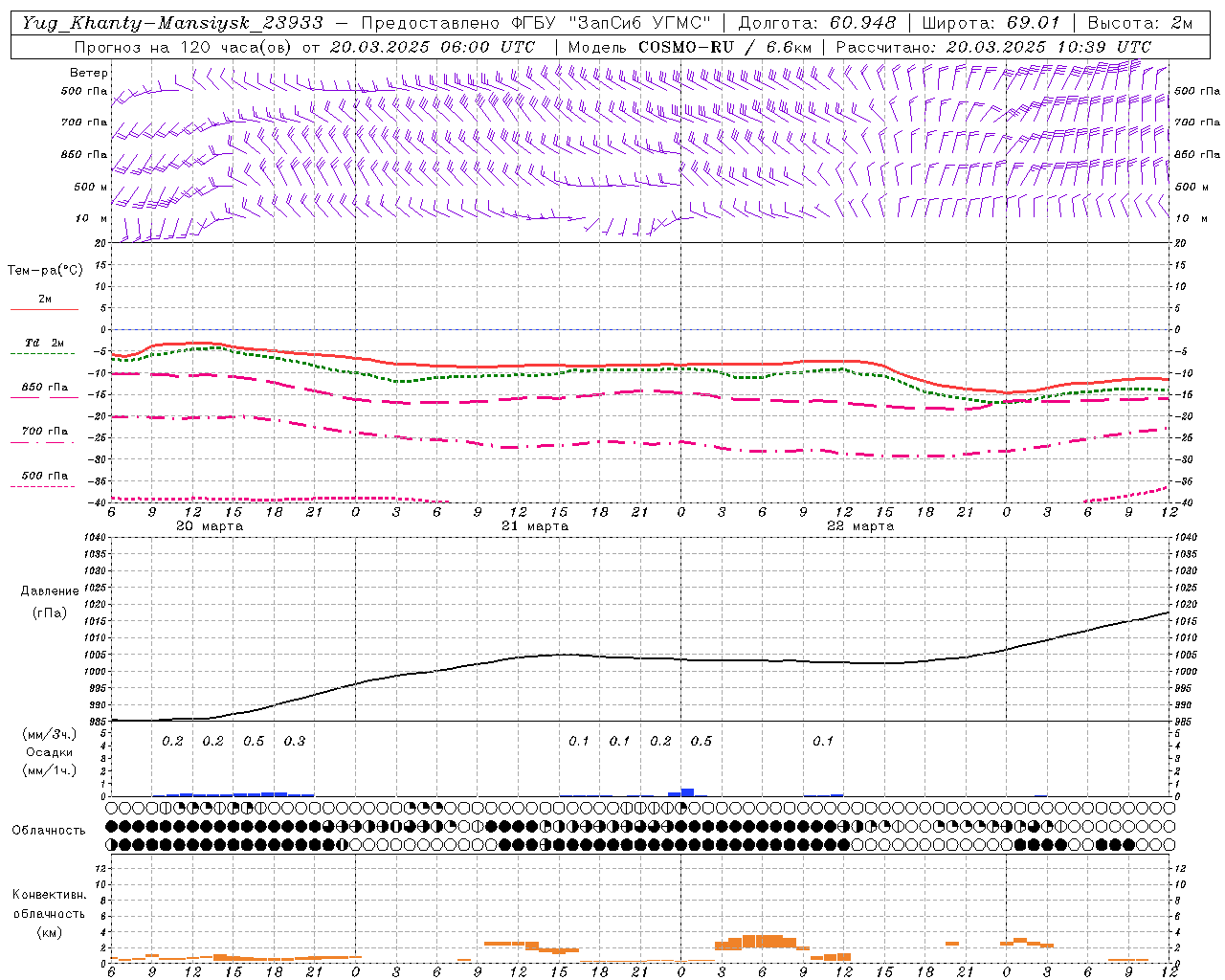
Task: Select the text "Предоставлено ФГБУ ЗапСиб УГМС"
Action: [x=536, y=23]
